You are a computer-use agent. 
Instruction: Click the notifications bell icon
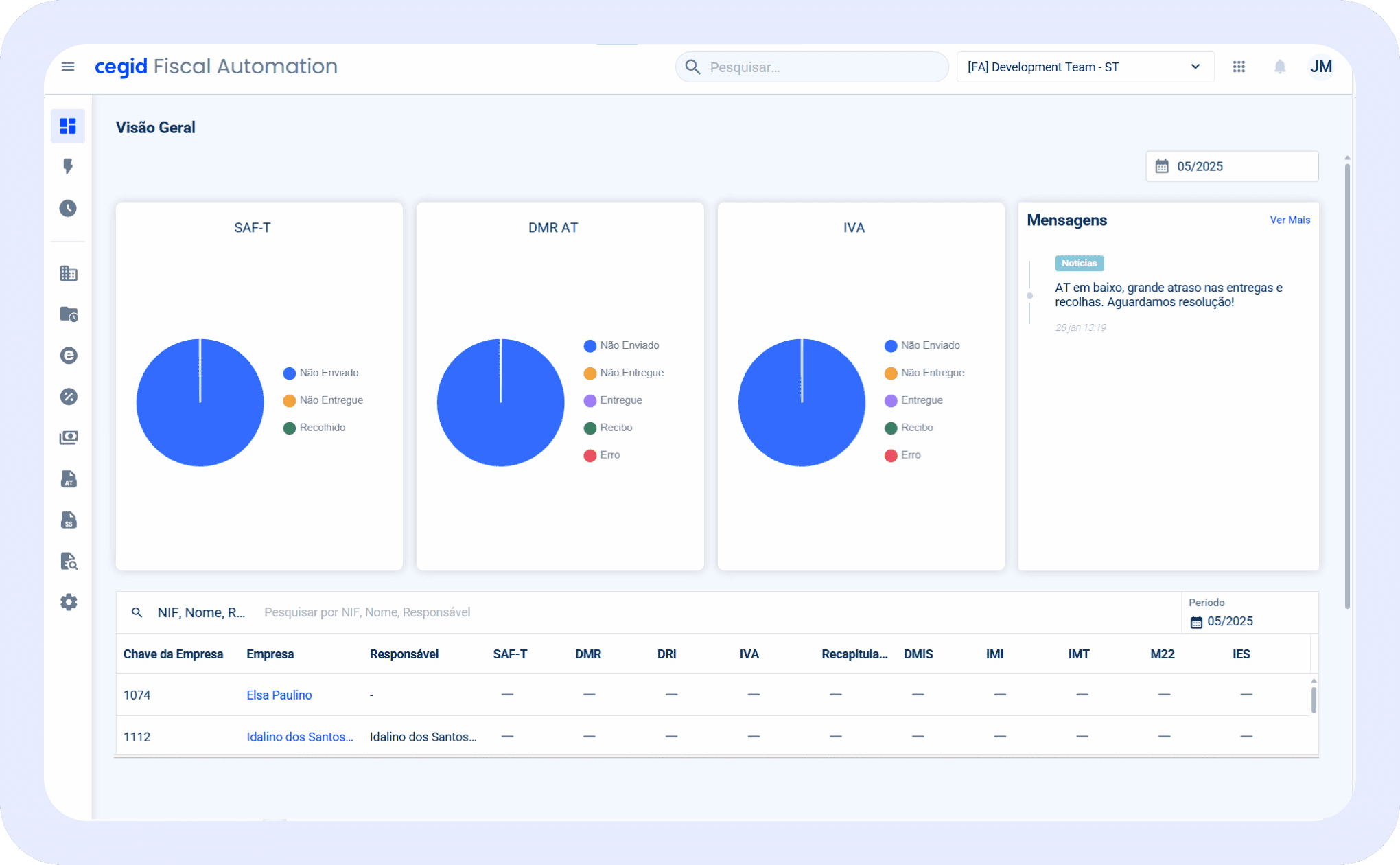coord(1280,67)
